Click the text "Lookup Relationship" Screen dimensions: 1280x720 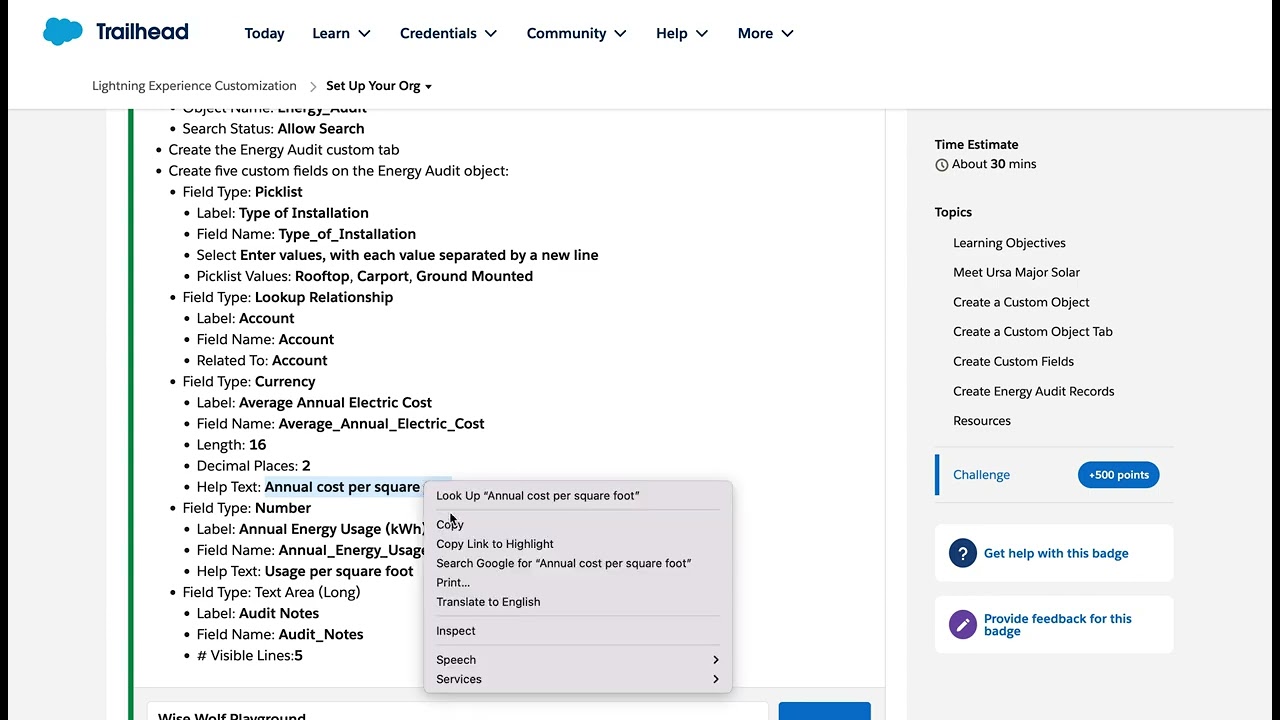point(324,297)
